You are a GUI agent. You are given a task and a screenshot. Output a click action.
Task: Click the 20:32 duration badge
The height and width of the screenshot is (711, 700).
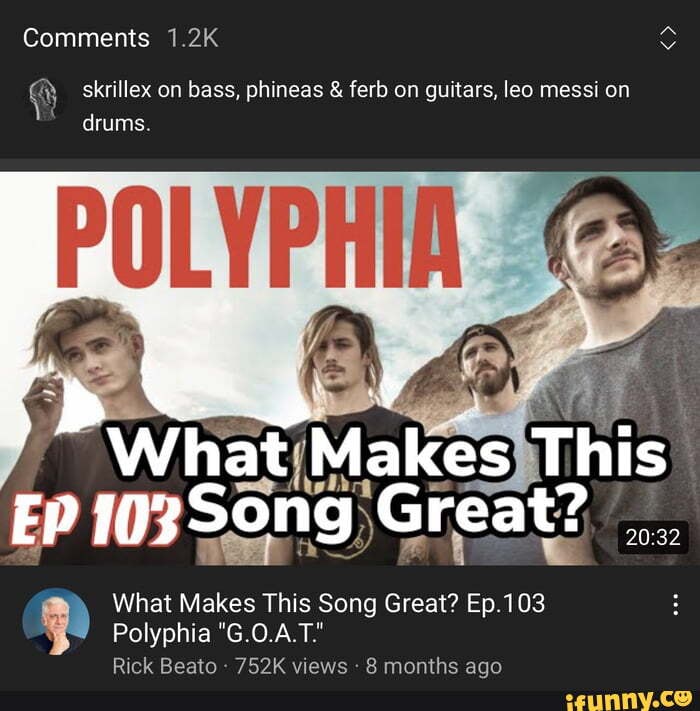pos(653,538)
